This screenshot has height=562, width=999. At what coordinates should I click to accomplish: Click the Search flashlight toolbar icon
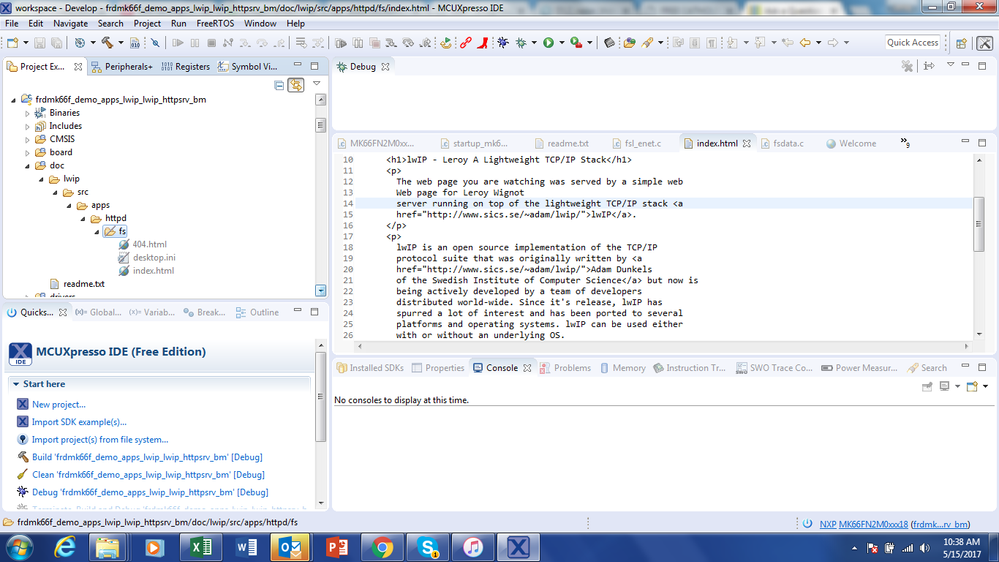click(x=647, y=43)
